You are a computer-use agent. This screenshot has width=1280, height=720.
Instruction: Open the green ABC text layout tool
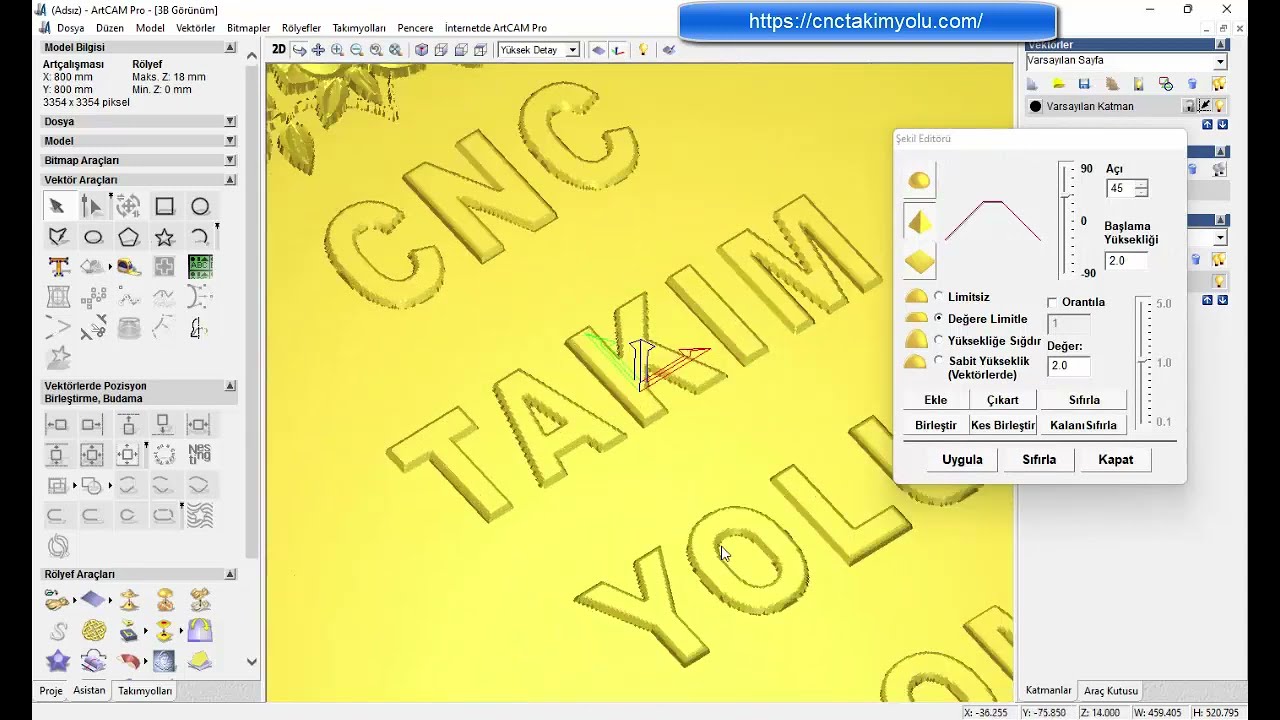tap(200, 267)
